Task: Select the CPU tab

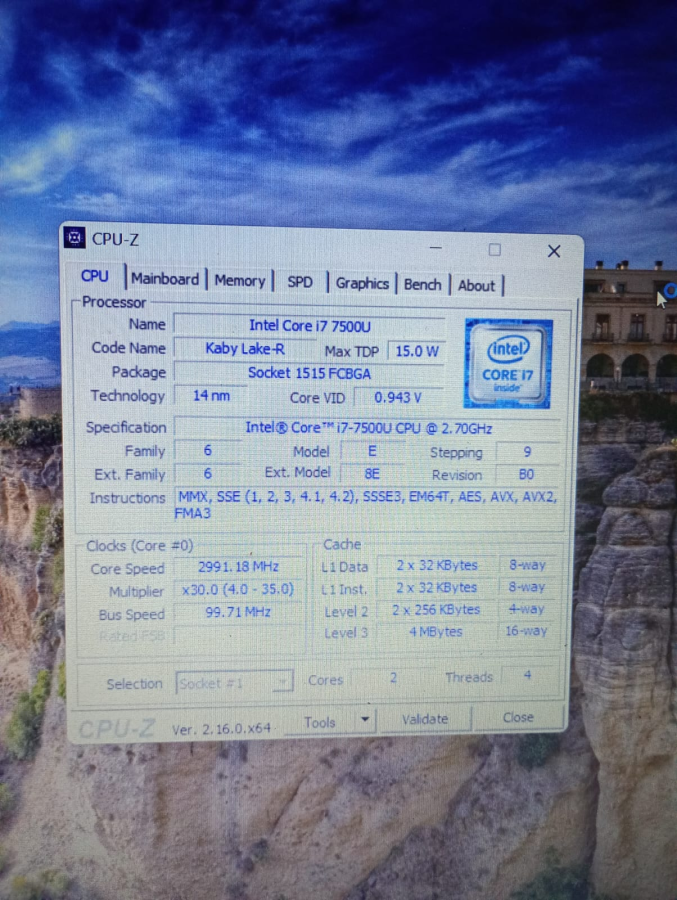Action: pyautogui.click(x=95, y=276)
